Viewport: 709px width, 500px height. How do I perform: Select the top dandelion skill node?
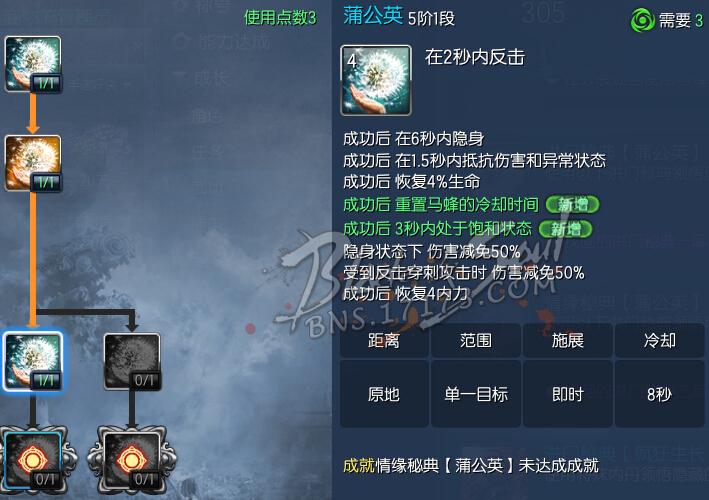[33, 65]
